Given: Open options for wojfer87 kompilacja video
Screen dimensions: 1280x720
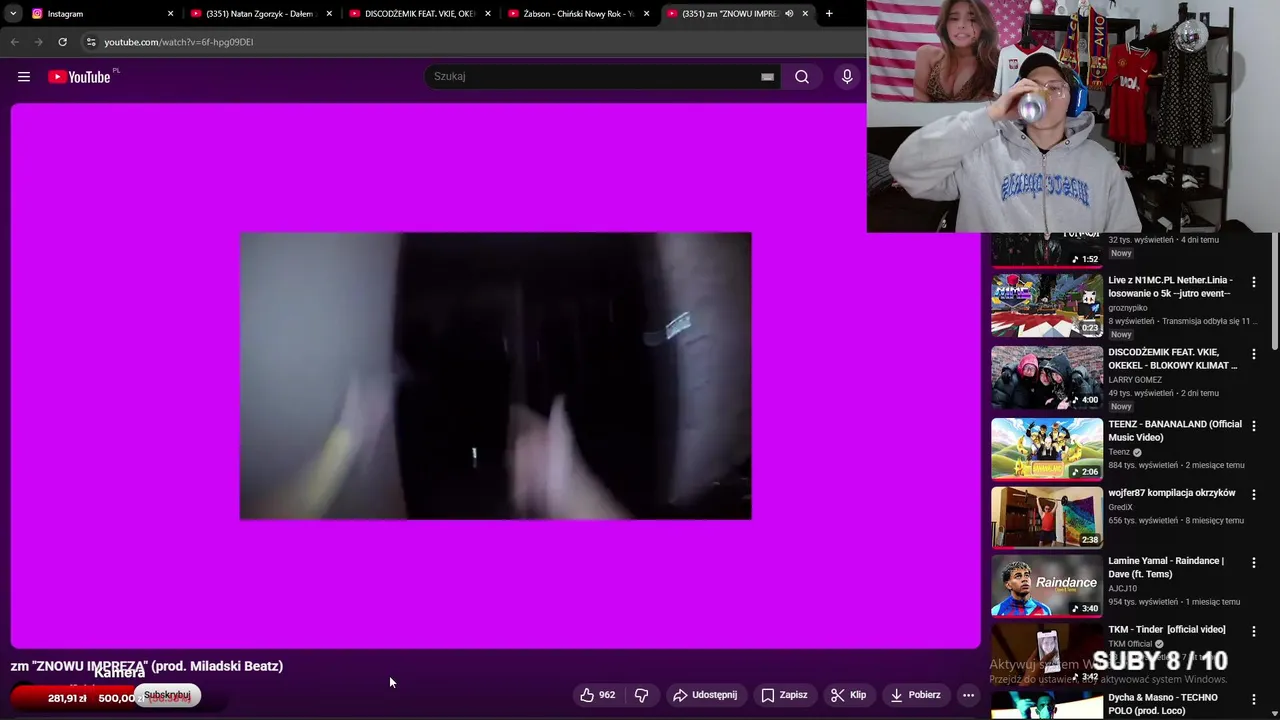Looking at the screenshot, I should 1254,495.
